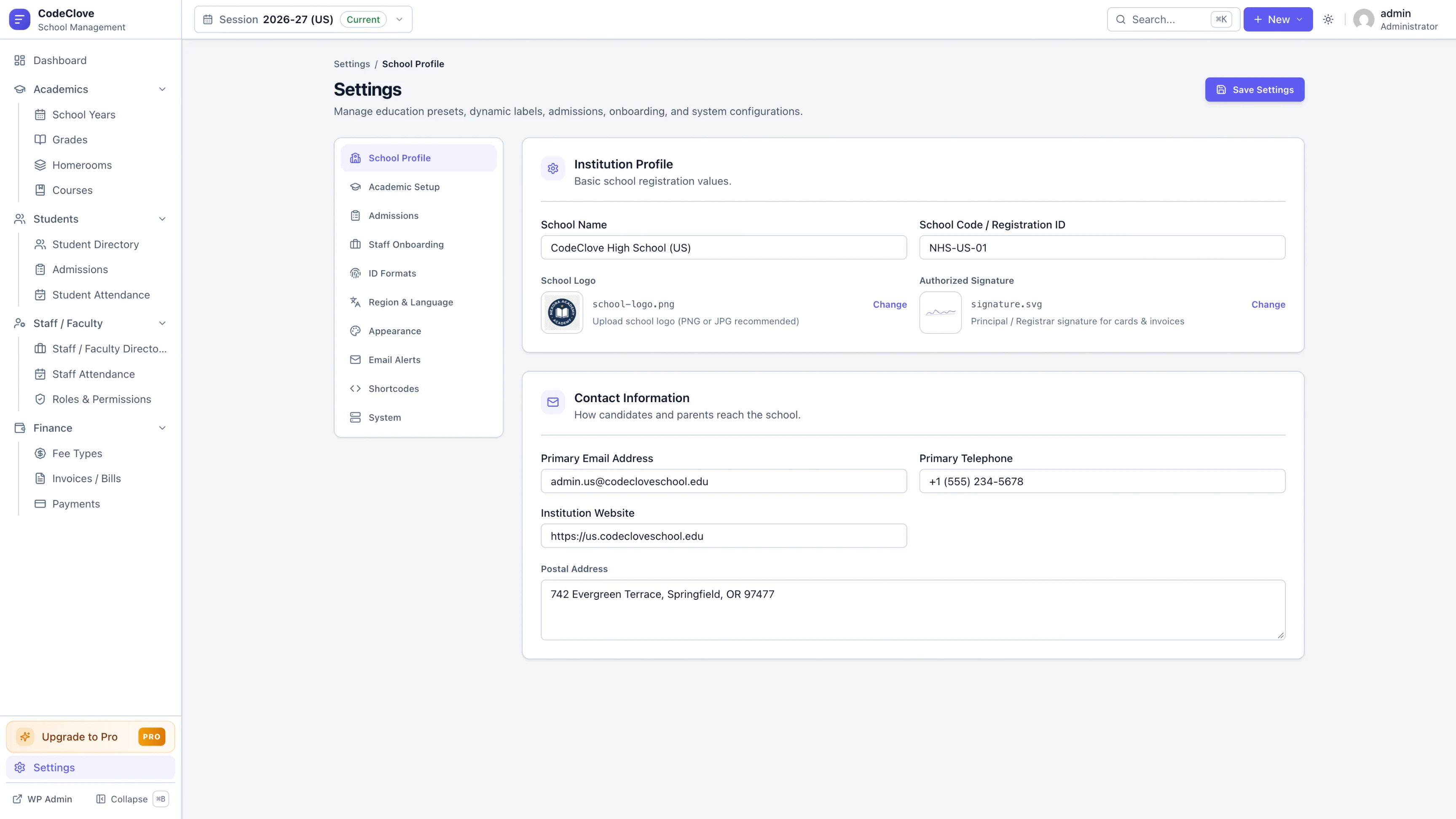Open Student Directory in the sidebar
This screenshot has width=1456, height=819.
[96, 244]
